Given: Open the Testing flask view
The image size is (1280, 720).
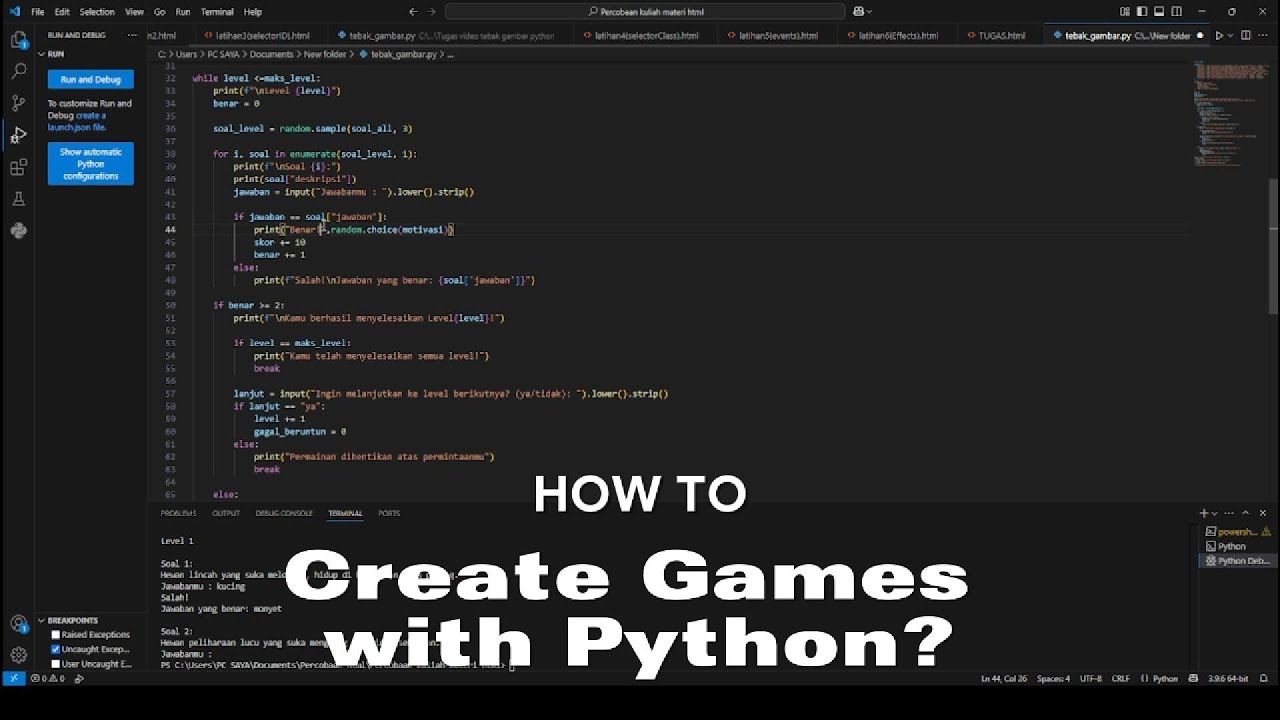Looking at the screenshot, I should pos(18,199).
